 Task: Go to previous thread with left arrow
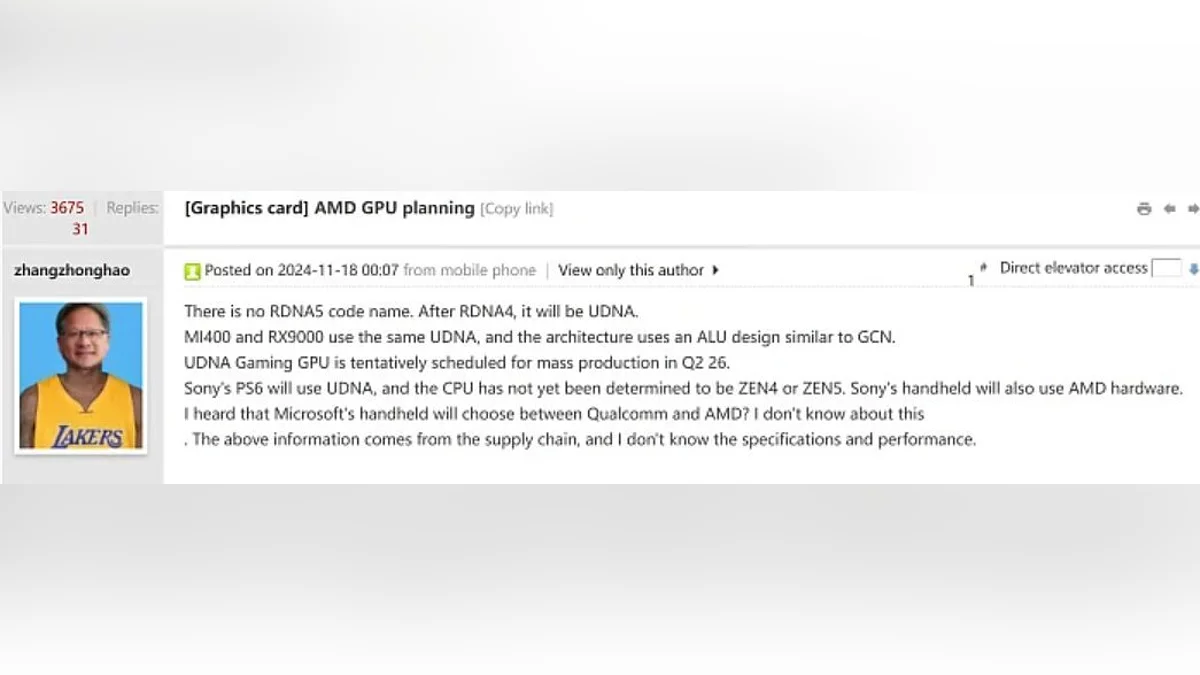[1169, 209]
